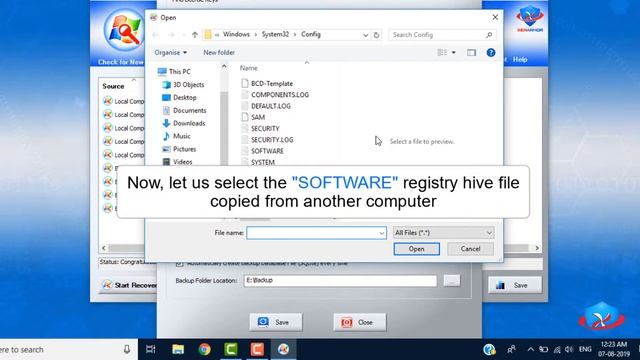Toggle the preview pane icon
640x360 pixels.
471,53
